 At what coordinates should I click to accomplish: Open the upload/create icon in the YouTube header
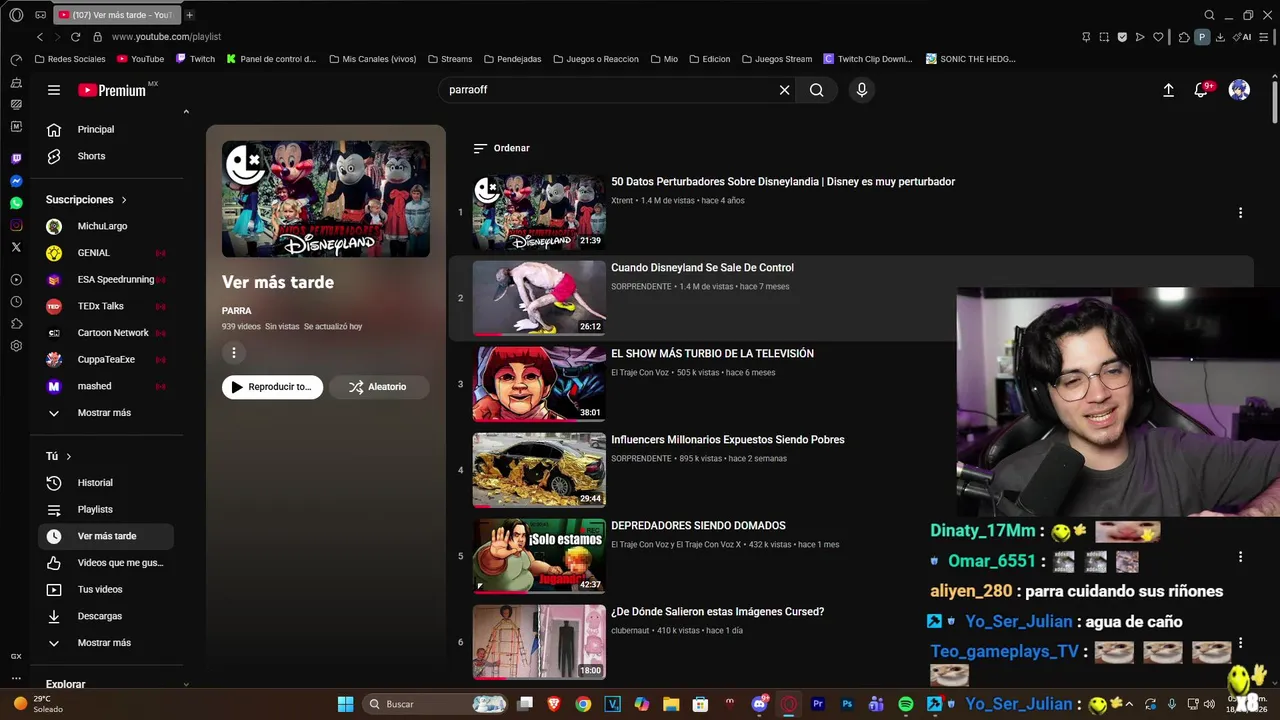[x=1168, y=90]
